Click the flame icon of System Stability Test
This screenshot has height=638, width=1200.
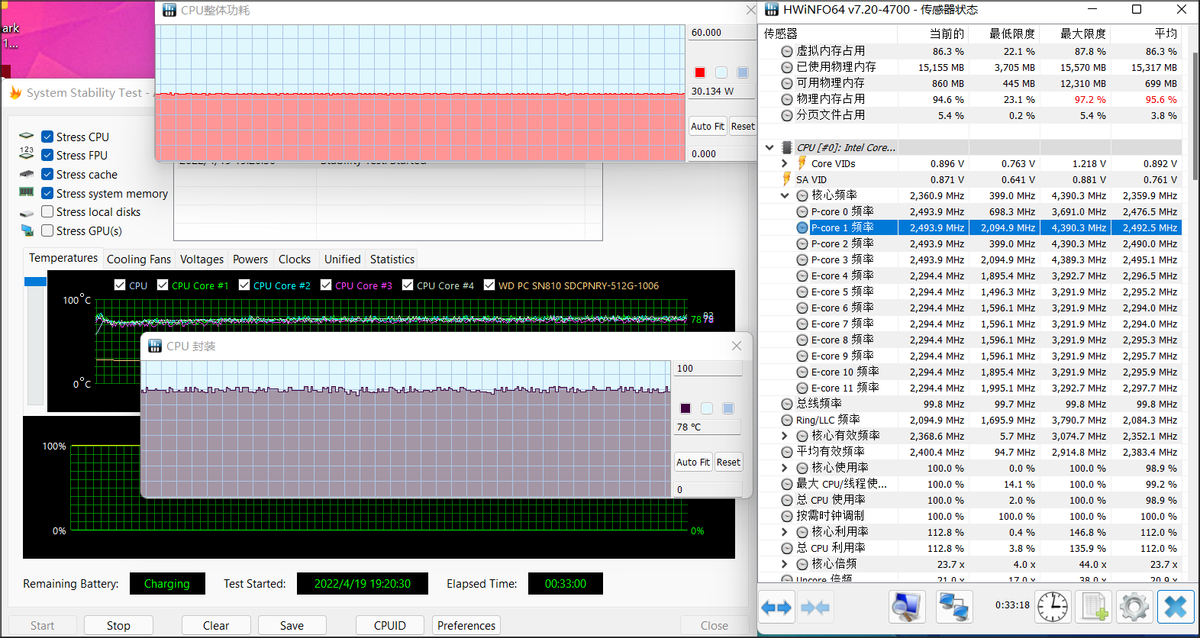click(15, 93)
